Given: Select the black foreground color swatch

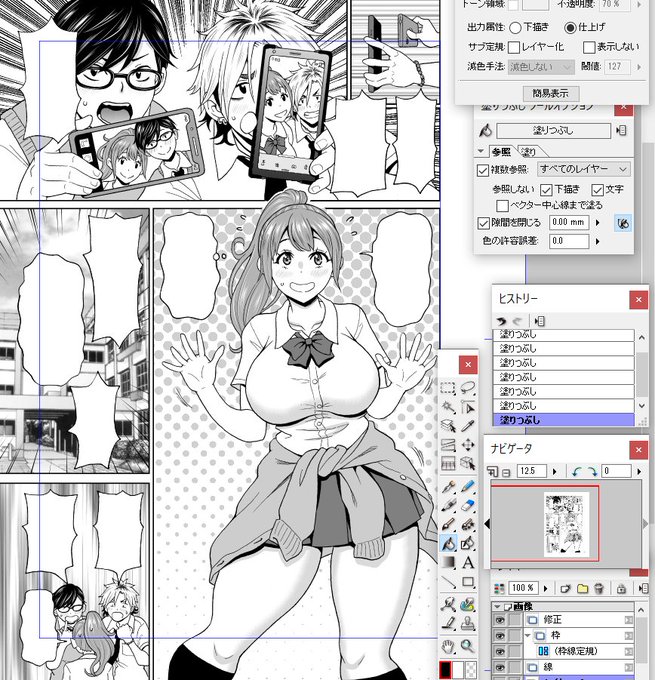Looking at the screenshot, I should 445,670.
